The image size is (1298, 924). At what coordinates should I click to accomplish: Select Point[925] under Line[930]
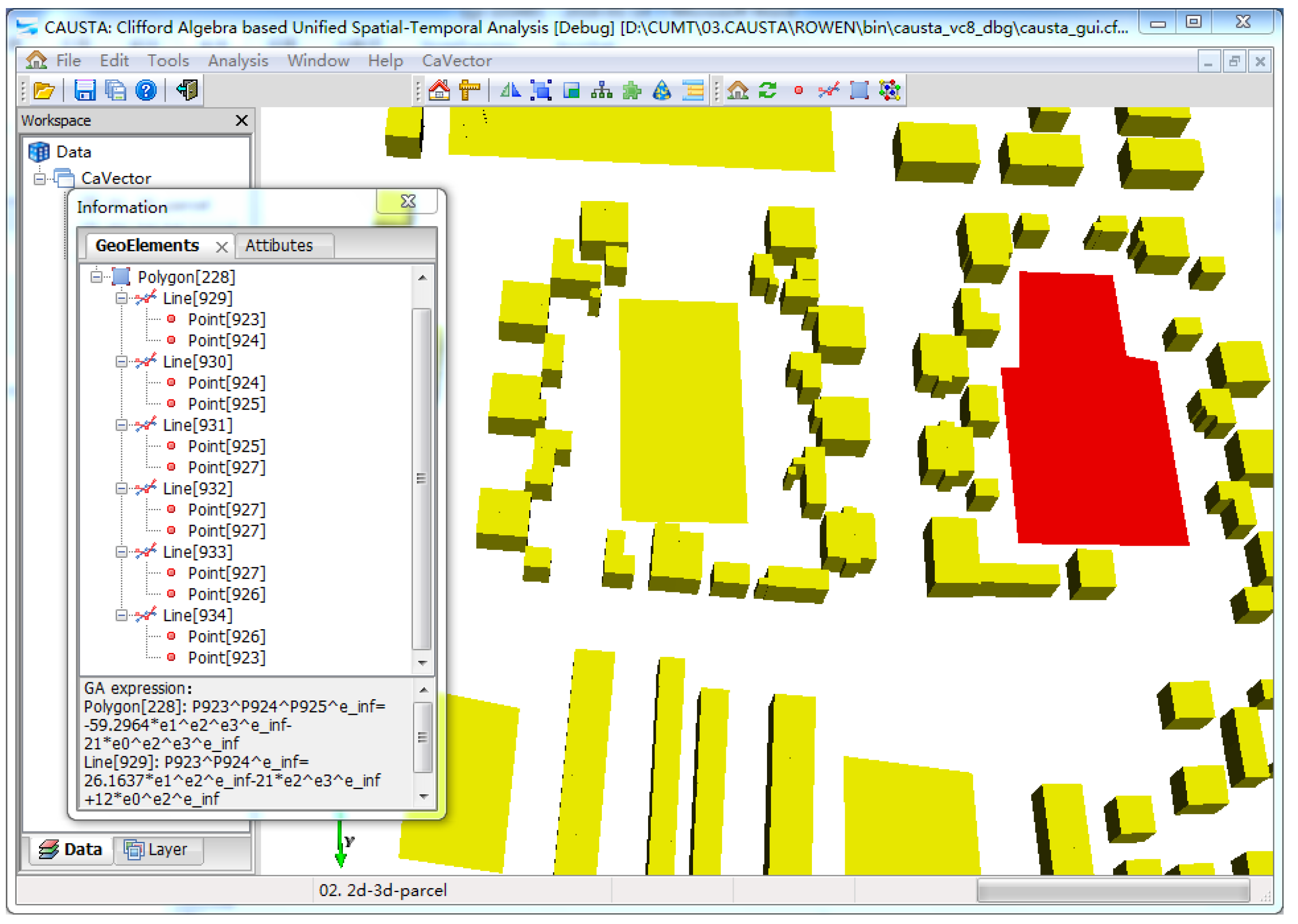227,404
